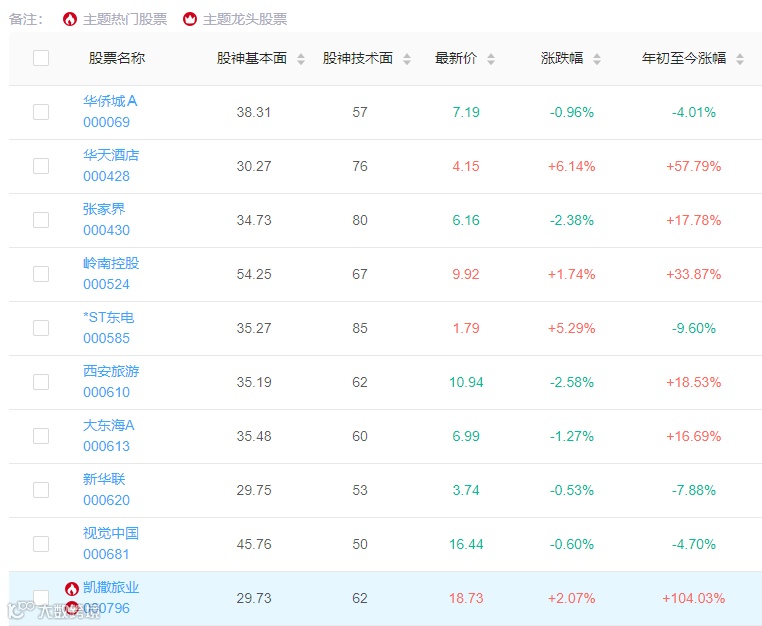Open the 张家界 stock link
Viewport: 762px width, 626px height.
pyautogui.click(x=104, y=209)
